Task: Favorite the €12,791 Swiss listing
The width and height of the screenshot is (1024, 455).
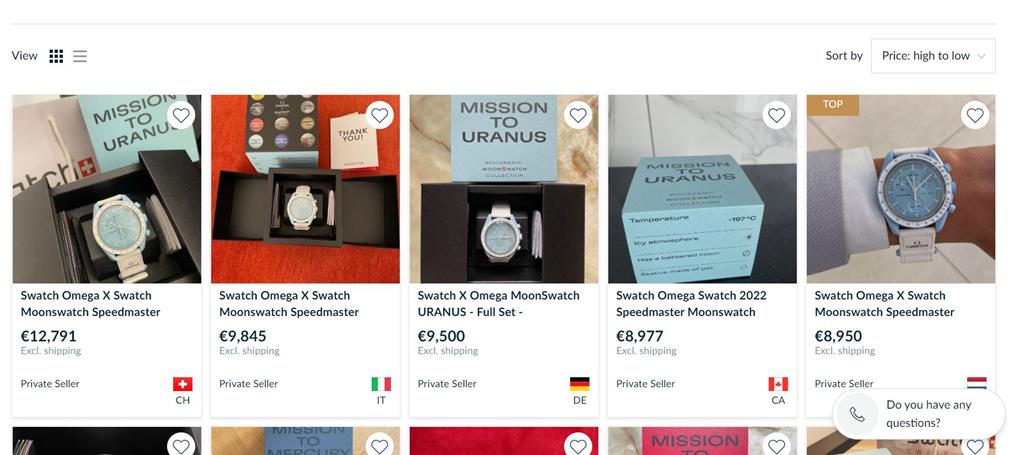Action: click(x=181, y=115)
